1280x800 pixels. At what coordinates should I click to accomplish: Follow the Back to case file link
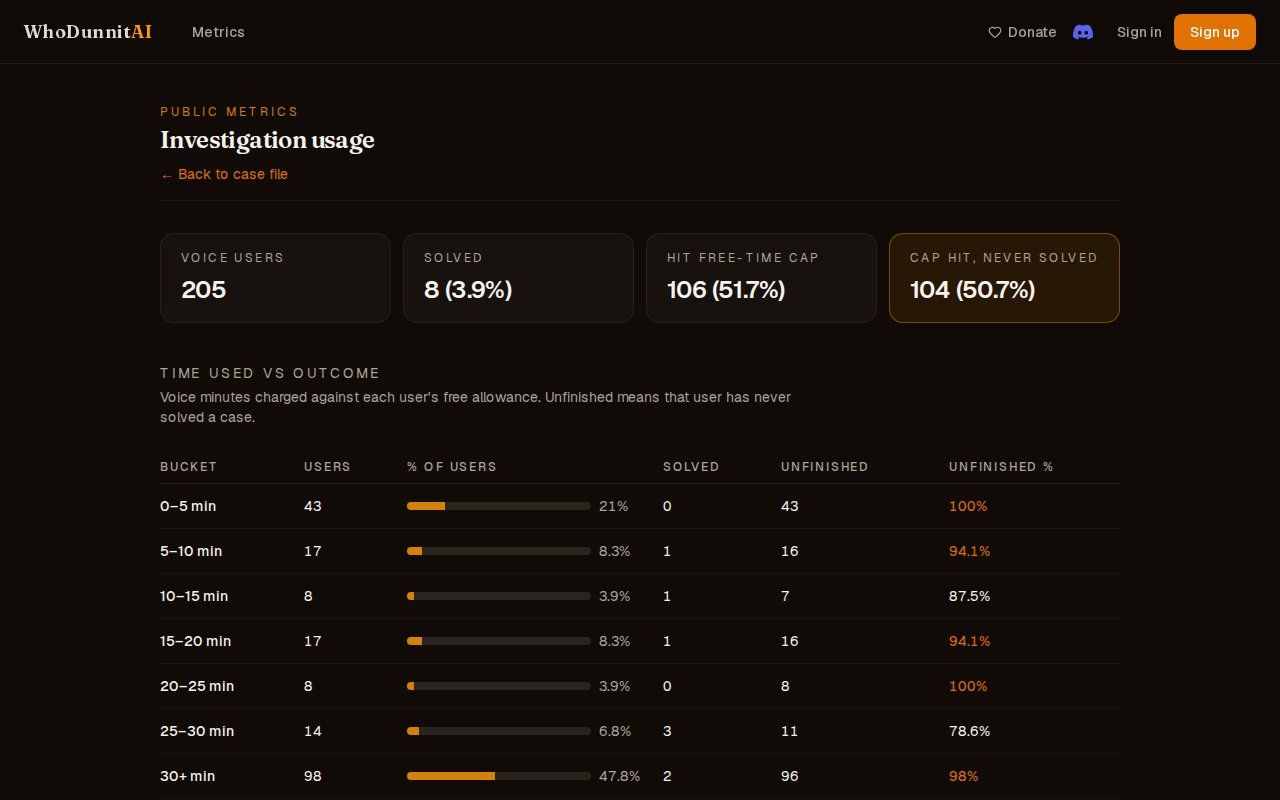click(224, 174)
